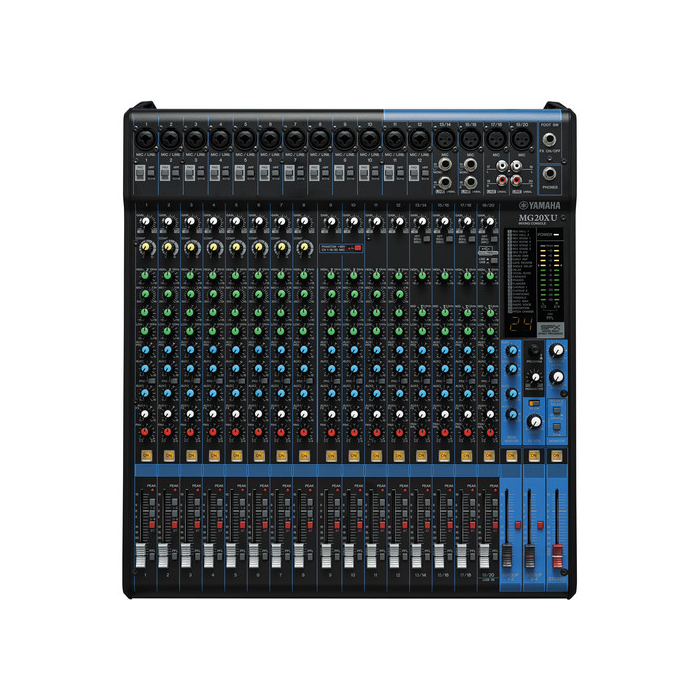Toggle the PAD switch on channel 7
This screenshot has width=700, height=700.
pyautogui.click(x=289, y=173)
